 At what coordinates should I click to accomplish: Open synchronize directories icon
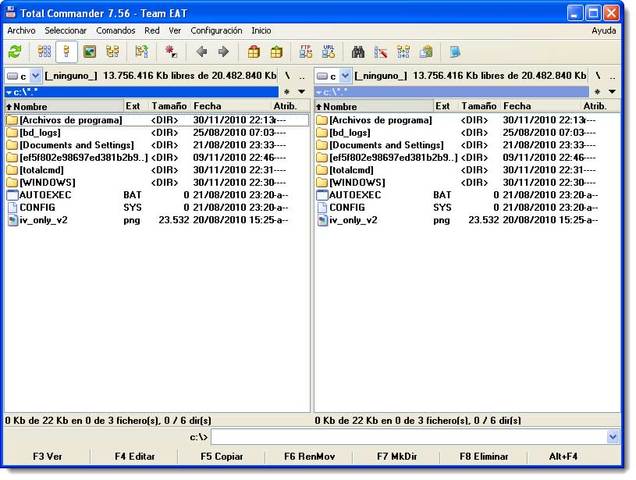click(x=403, y=52)
